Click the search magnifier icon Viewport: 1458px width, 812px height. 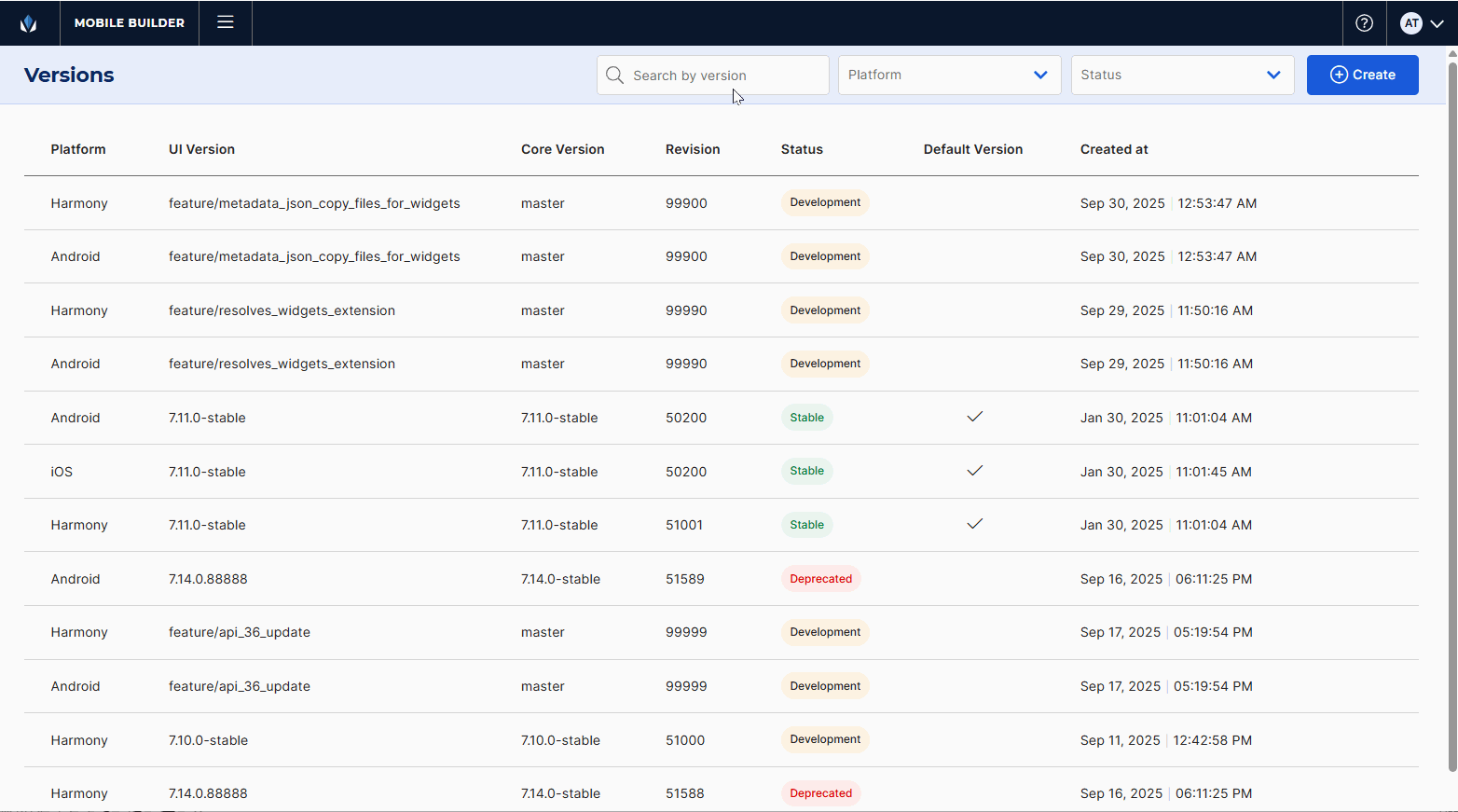click(x=614, y=76)
